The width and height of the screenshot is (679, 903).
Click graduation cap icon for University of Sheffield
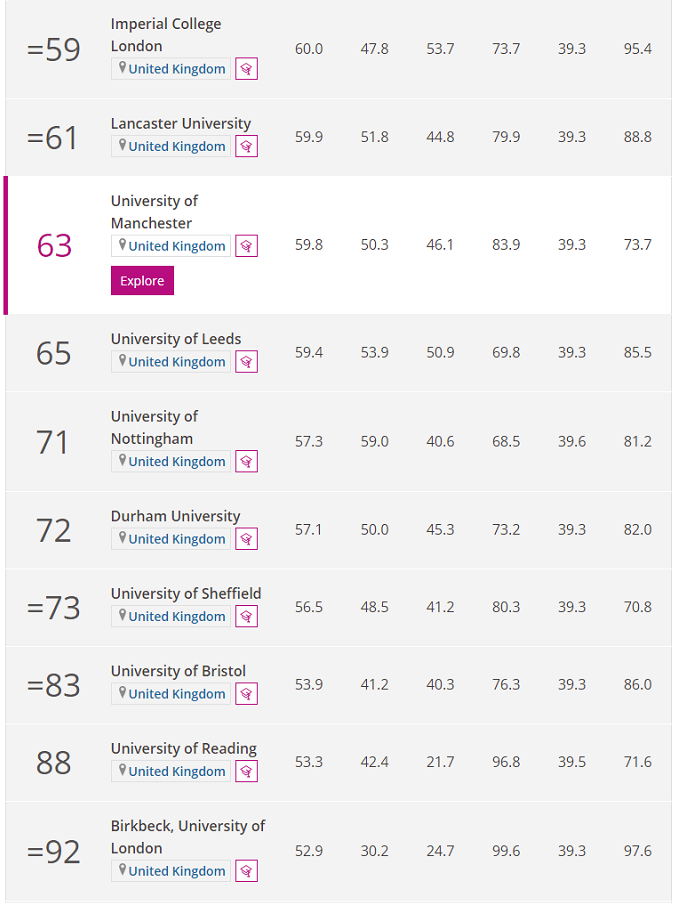246,617
